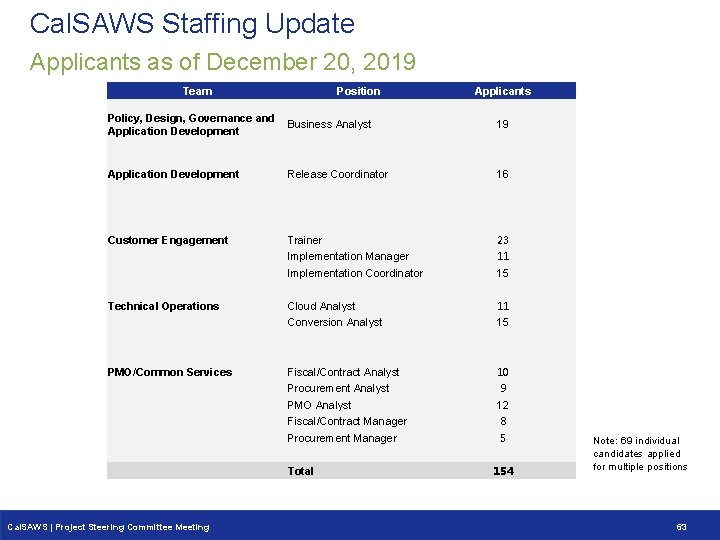Click the Fiscal/Contract Analyst count 10

[x=503, y=372]
